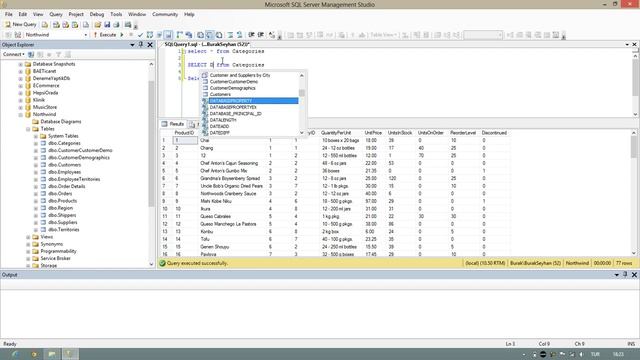This screenshot has width=640, height=360.
Task: Click the Specify Values for Template Parameters icon
Action: pos(272,35)
